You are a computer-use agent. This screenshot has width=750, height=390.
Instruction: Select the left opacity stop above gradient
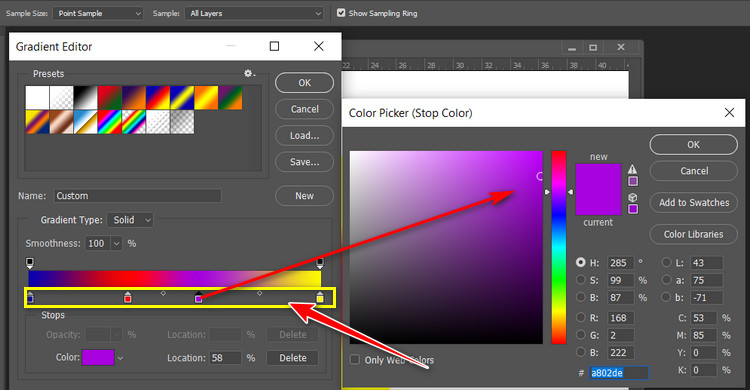tap(30, 263)
